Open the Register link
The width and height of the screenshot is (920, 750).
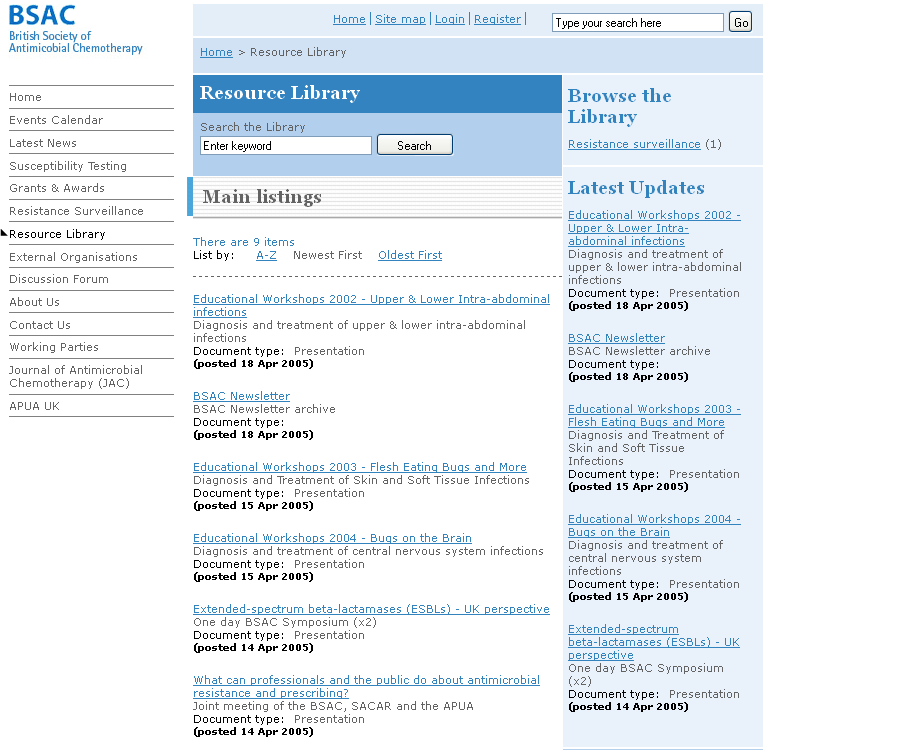coord(497,19)
